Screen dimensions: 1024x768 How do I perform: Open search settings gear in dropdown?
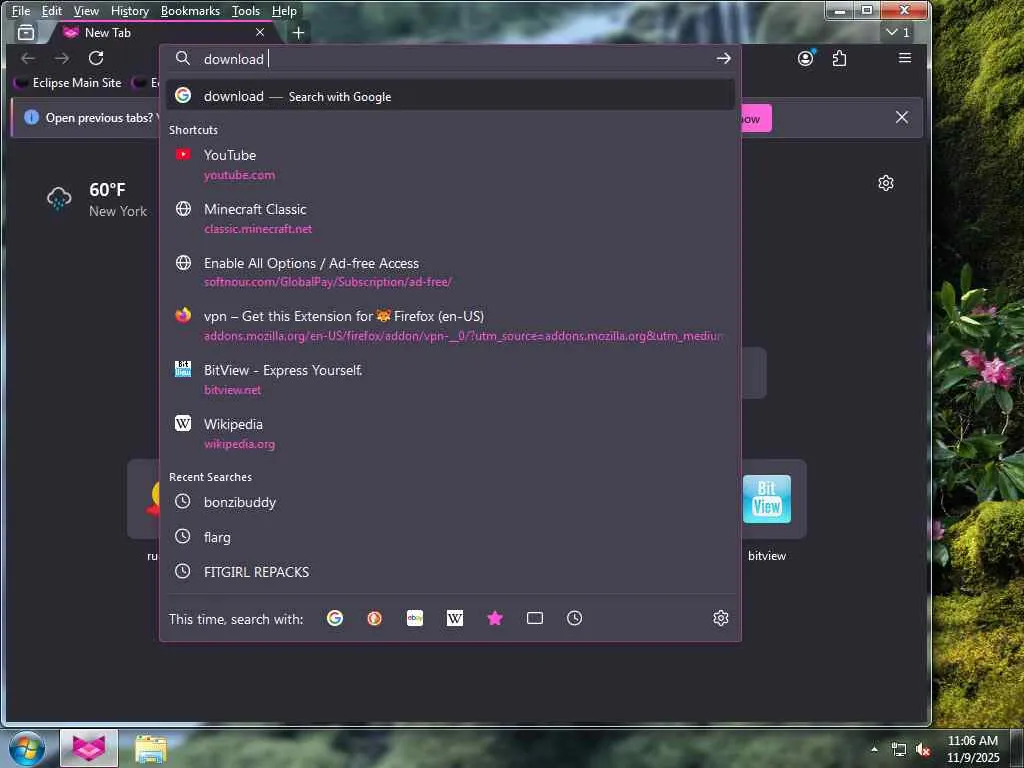720,618
